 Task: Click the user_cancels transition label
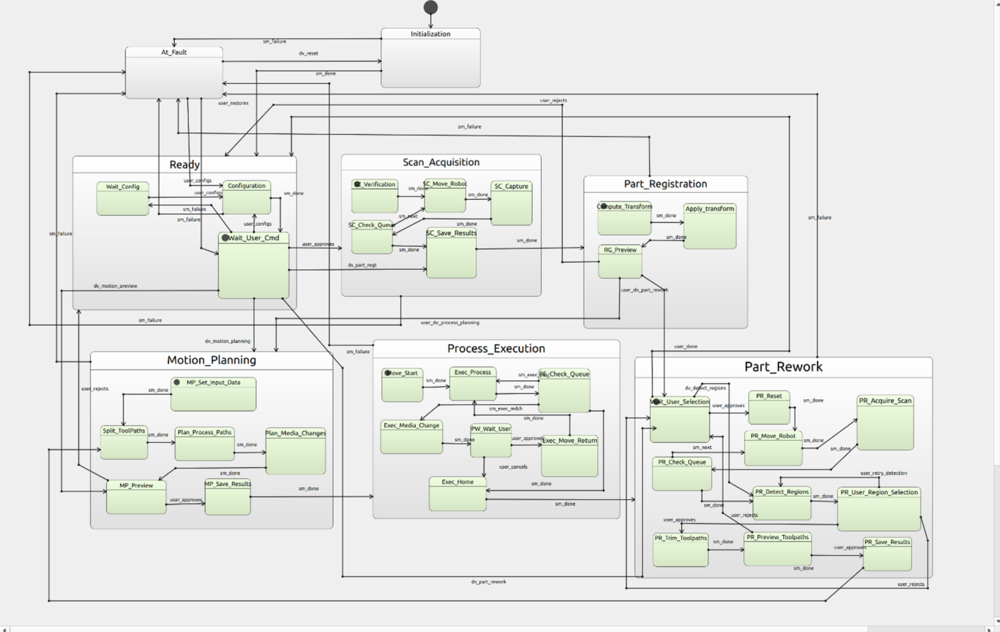coord(513,467)
